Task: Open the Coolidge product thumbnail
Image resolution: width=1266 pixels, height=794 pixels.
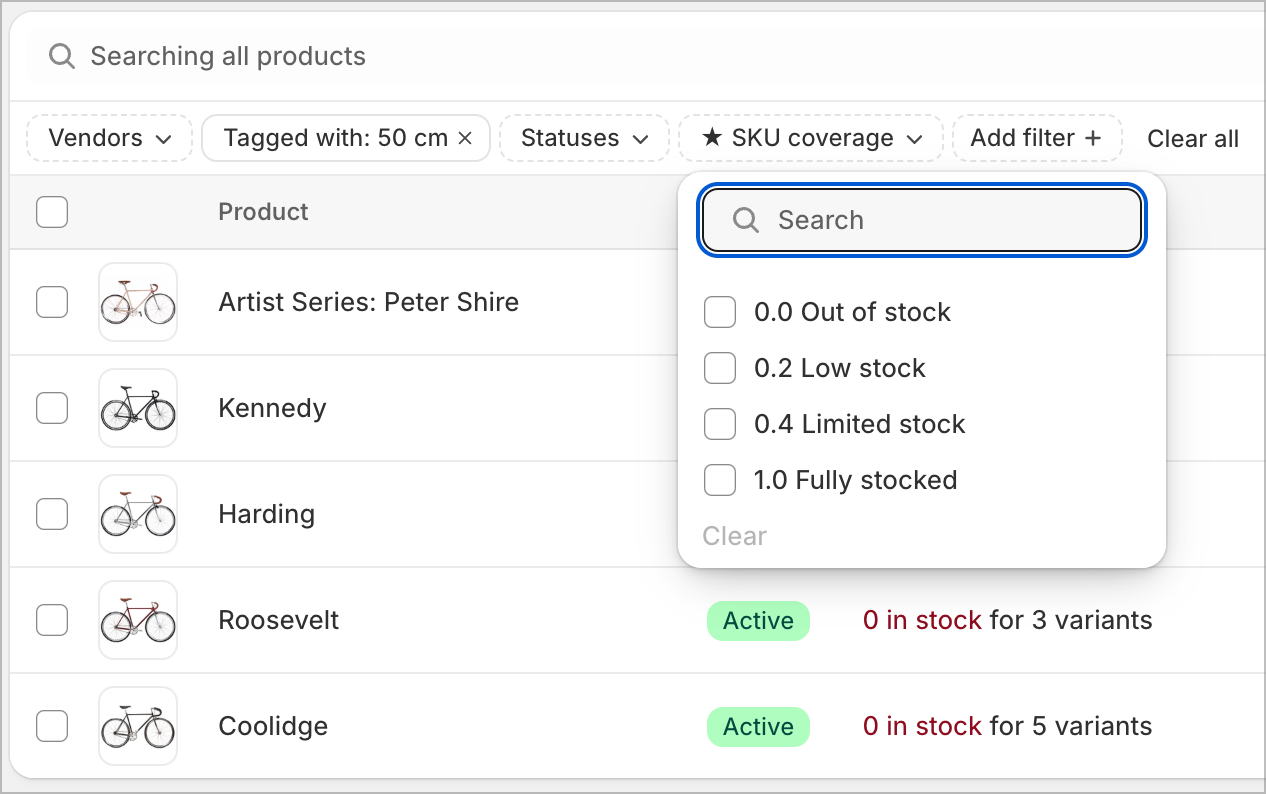Action: [x=137, y=726]
